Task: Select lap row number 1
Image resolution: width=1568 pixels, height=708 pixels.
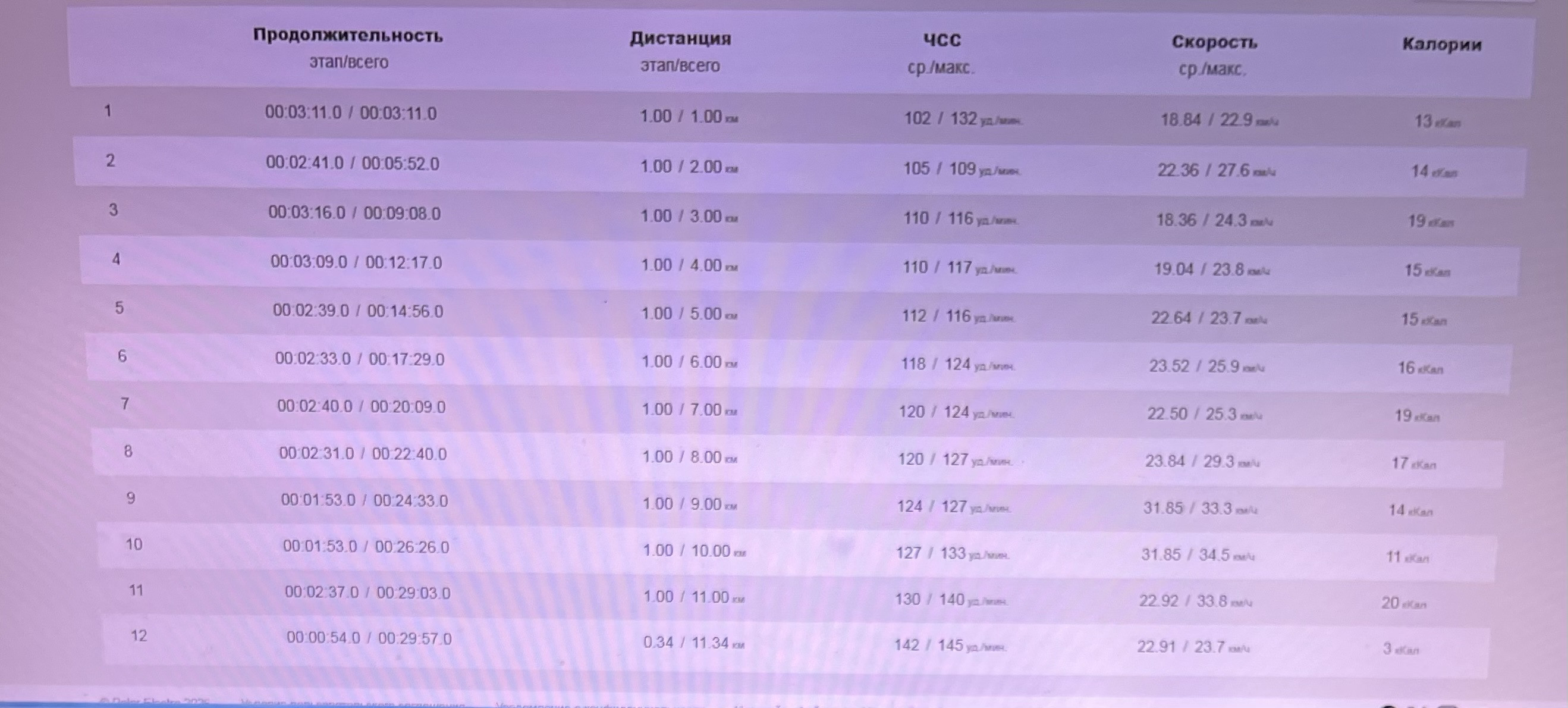Action: tap(799, 117)
